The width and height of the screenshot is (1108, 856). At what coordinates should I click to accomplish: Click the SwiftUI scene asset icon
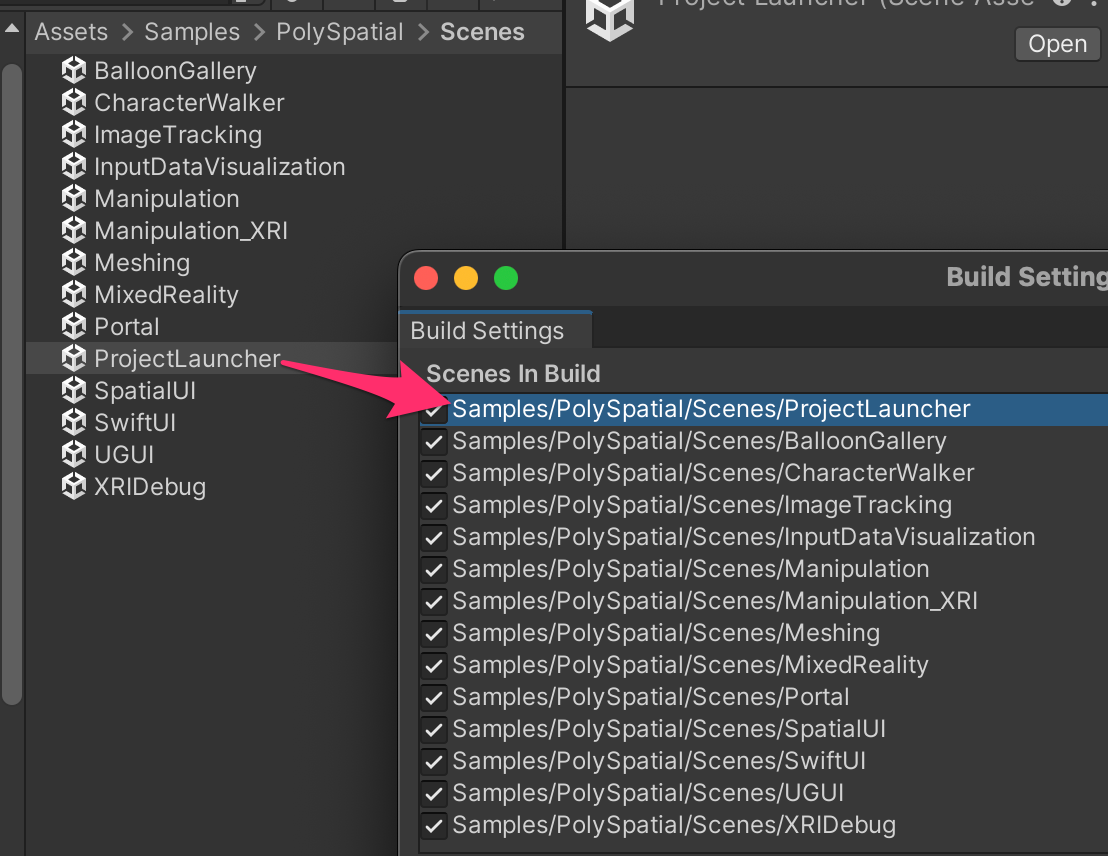click(74, 422)
